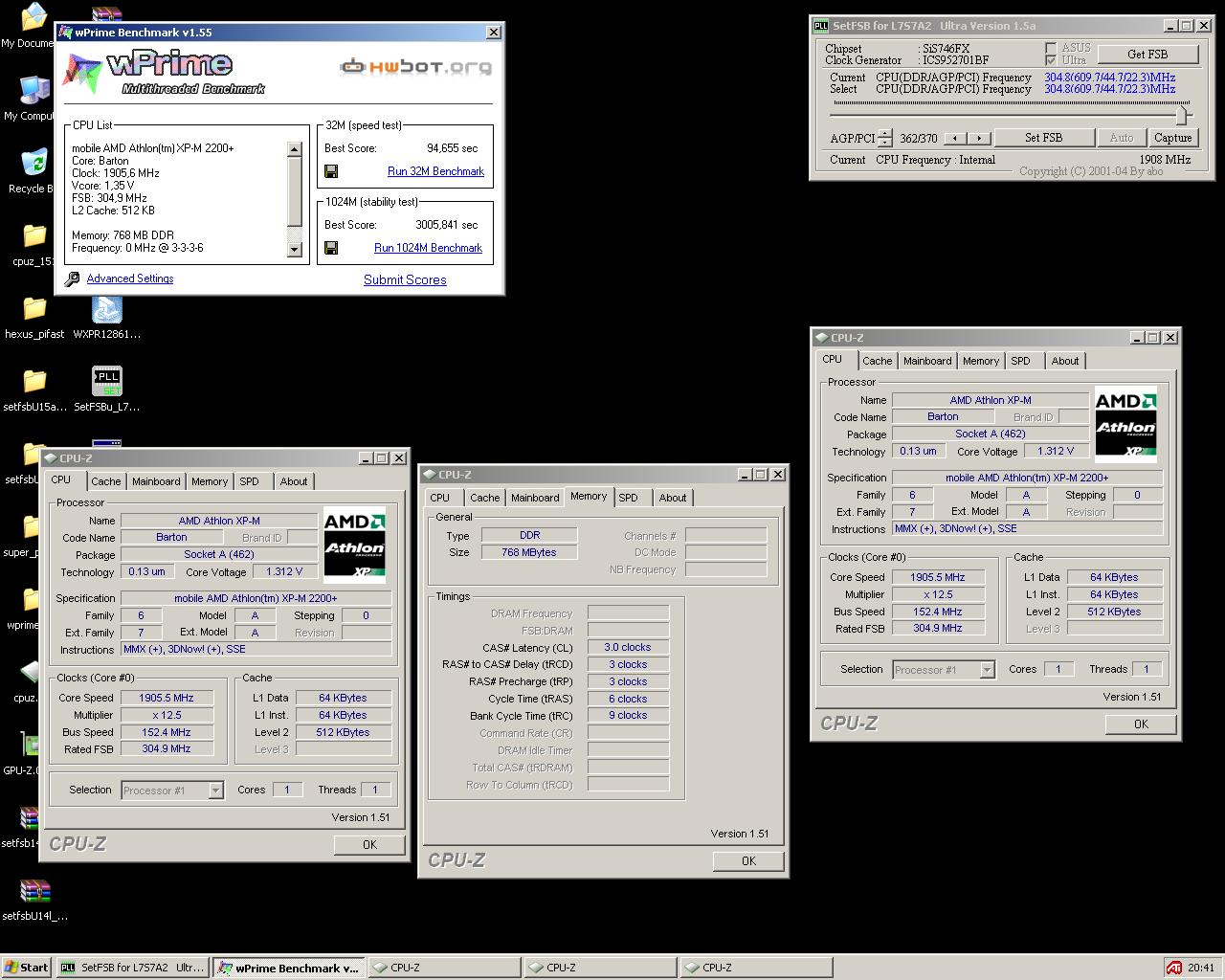The height and width of the screenshot is (980, 1225).
Task: Open Memory tab in left CPU-Z
Action: point(210,481)
